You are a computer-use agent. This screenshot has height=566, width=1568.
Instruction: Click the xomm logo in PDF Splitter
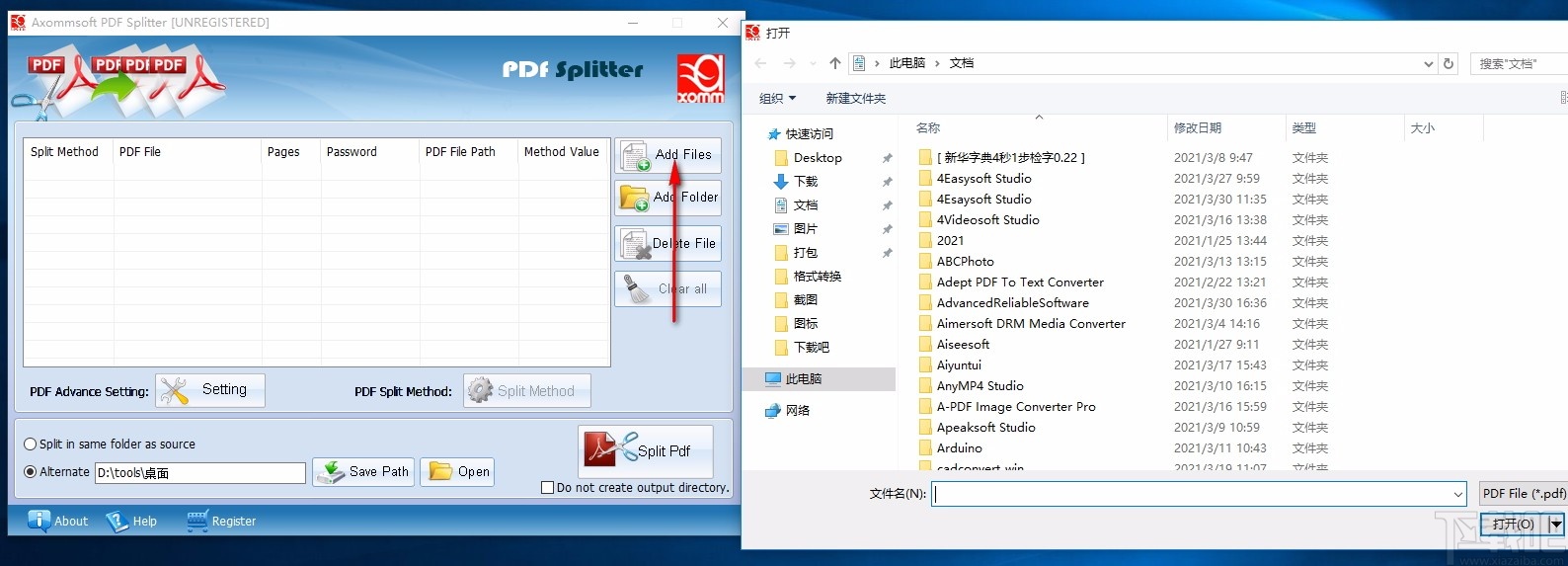(700, 78)
